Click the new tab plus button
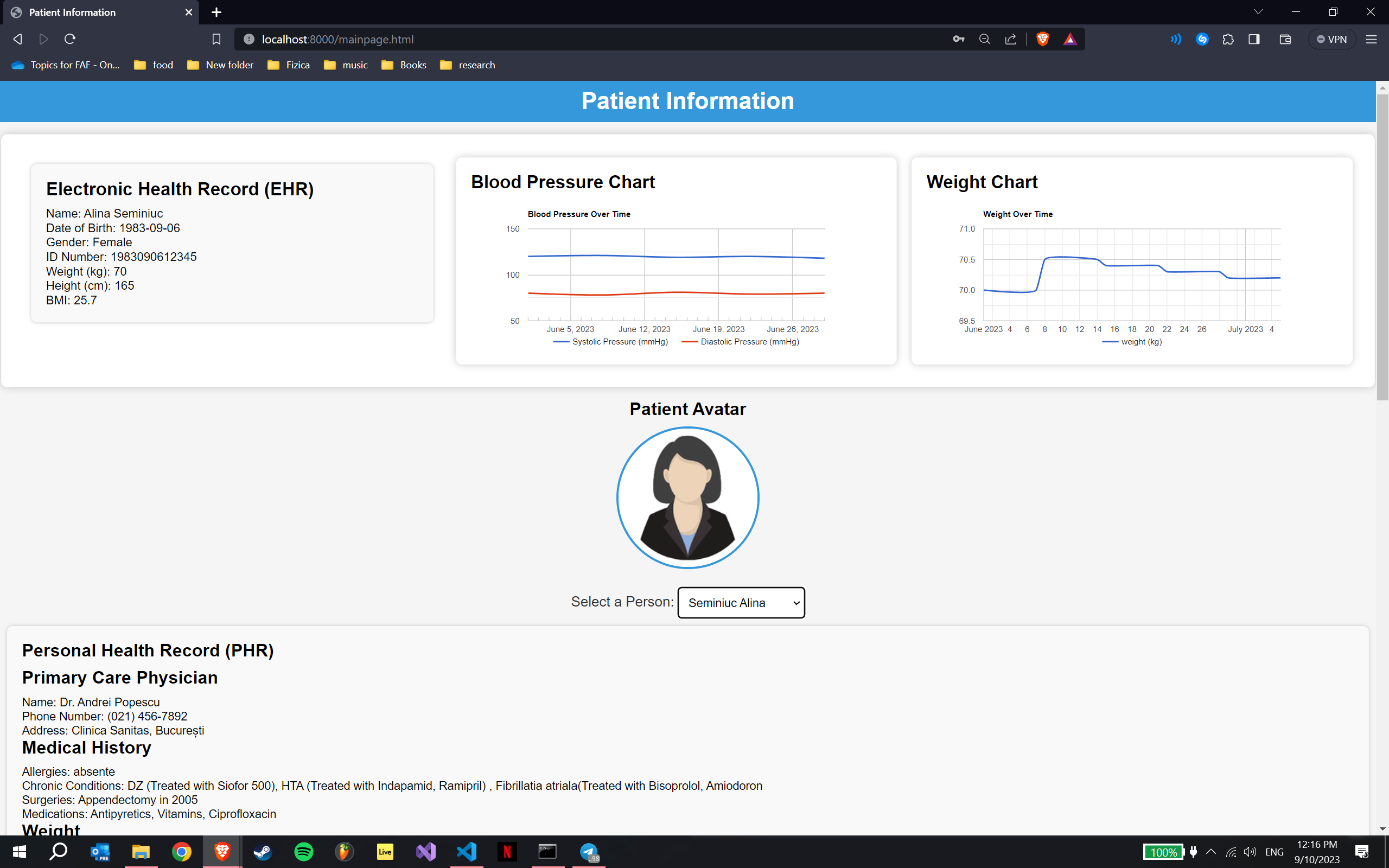This screenshot has width=1389, height=868. (x=216, y=12)
